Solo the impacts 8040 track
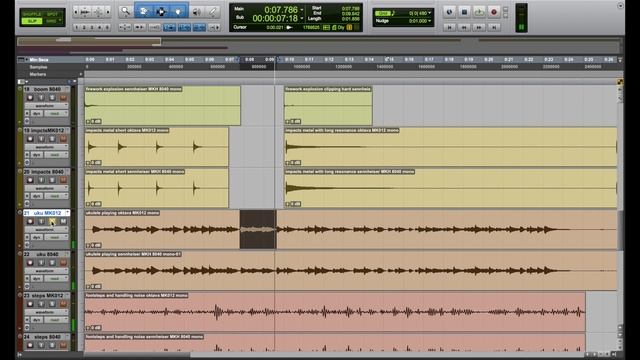The image size is (640, 360). (52, 180)
